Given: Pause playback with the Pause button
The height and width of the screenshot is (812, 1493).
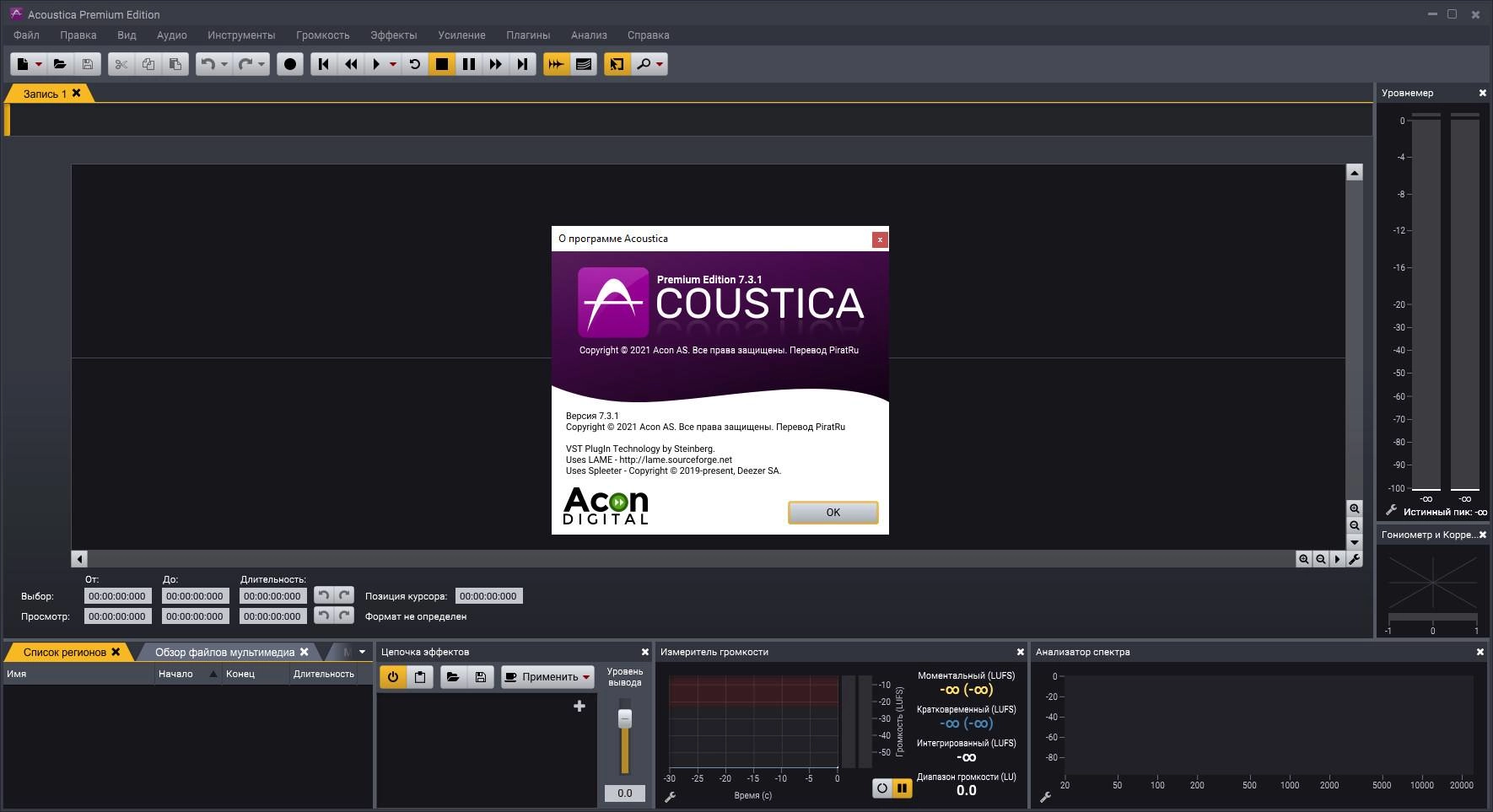Looking at the screenshot, I should 469,64.
